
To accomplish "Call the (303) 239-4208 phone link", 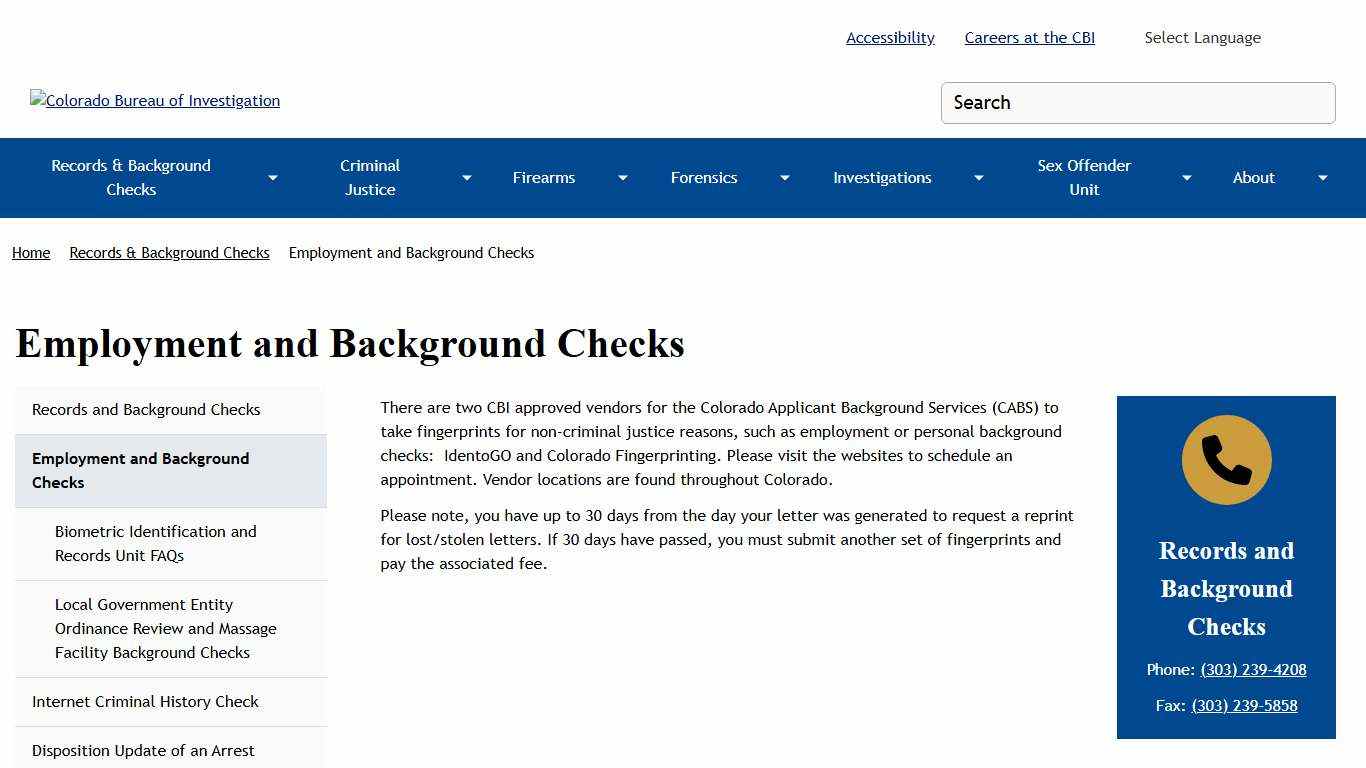I will tap(1253, 669).
